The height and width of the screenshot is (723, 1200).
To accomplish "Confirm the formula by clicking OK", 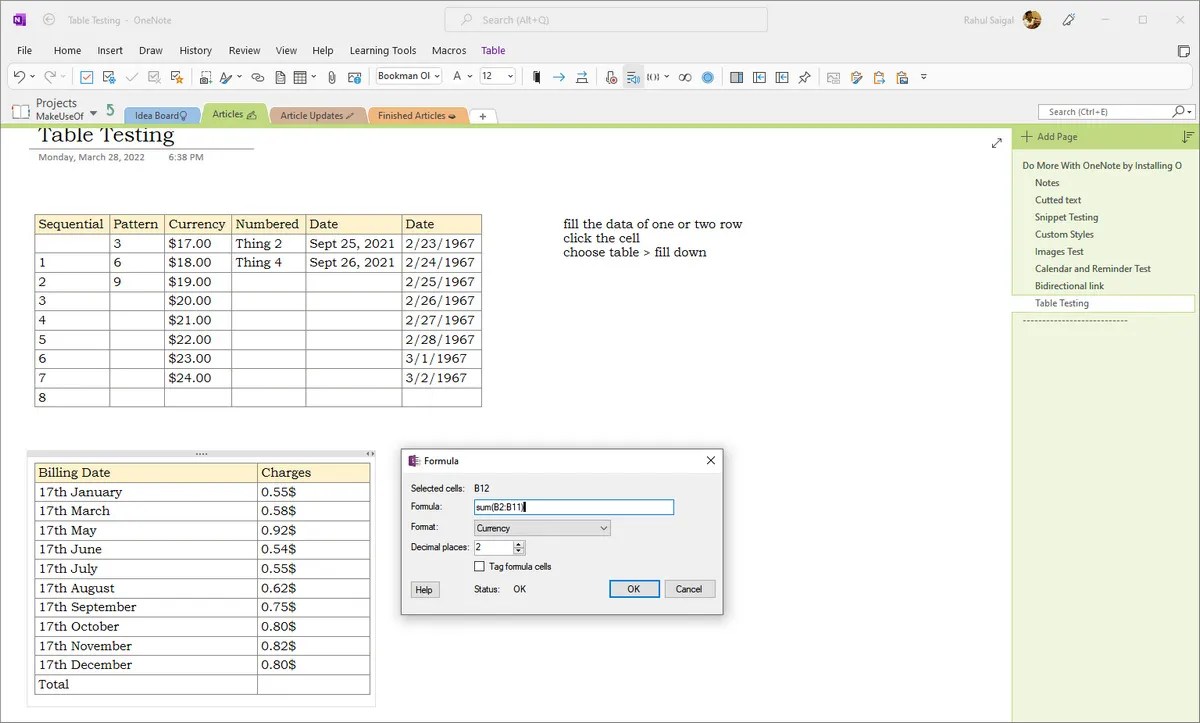I will pos(634,589).
